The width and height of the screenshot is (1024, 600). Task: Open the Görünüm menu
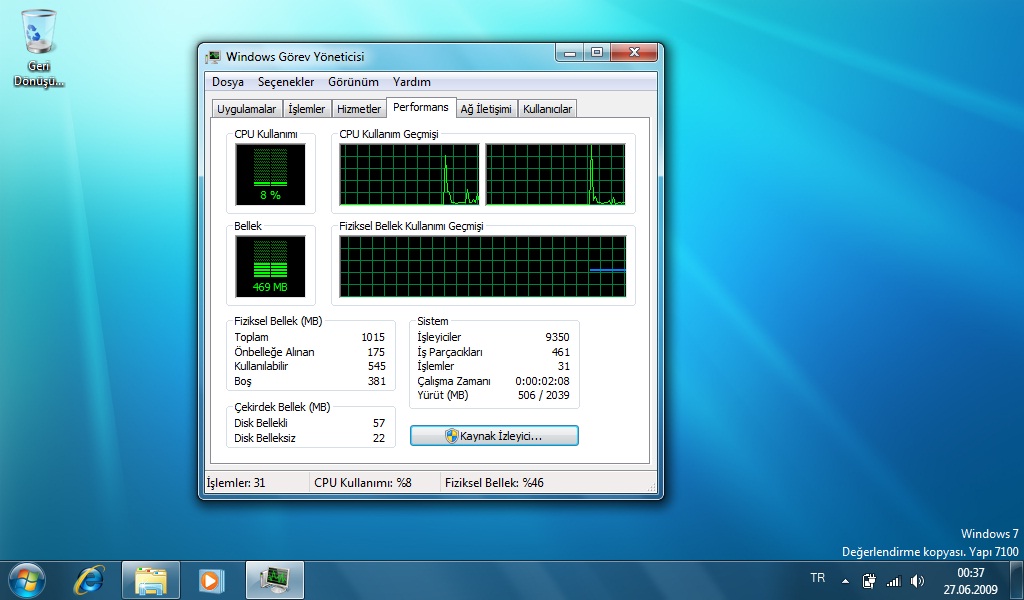pyautogui.click(x=353, y=82)
